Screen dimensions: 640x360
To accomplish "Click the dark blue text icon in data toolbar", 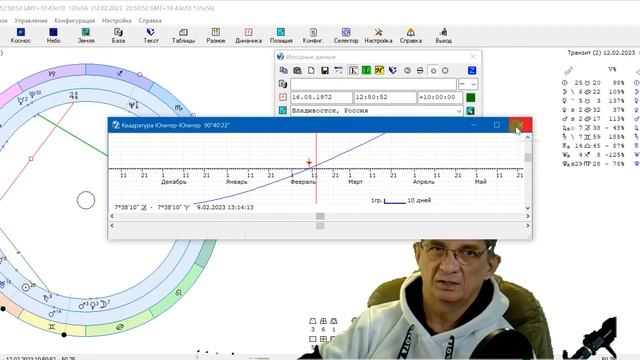I will [x=393, y=71].
